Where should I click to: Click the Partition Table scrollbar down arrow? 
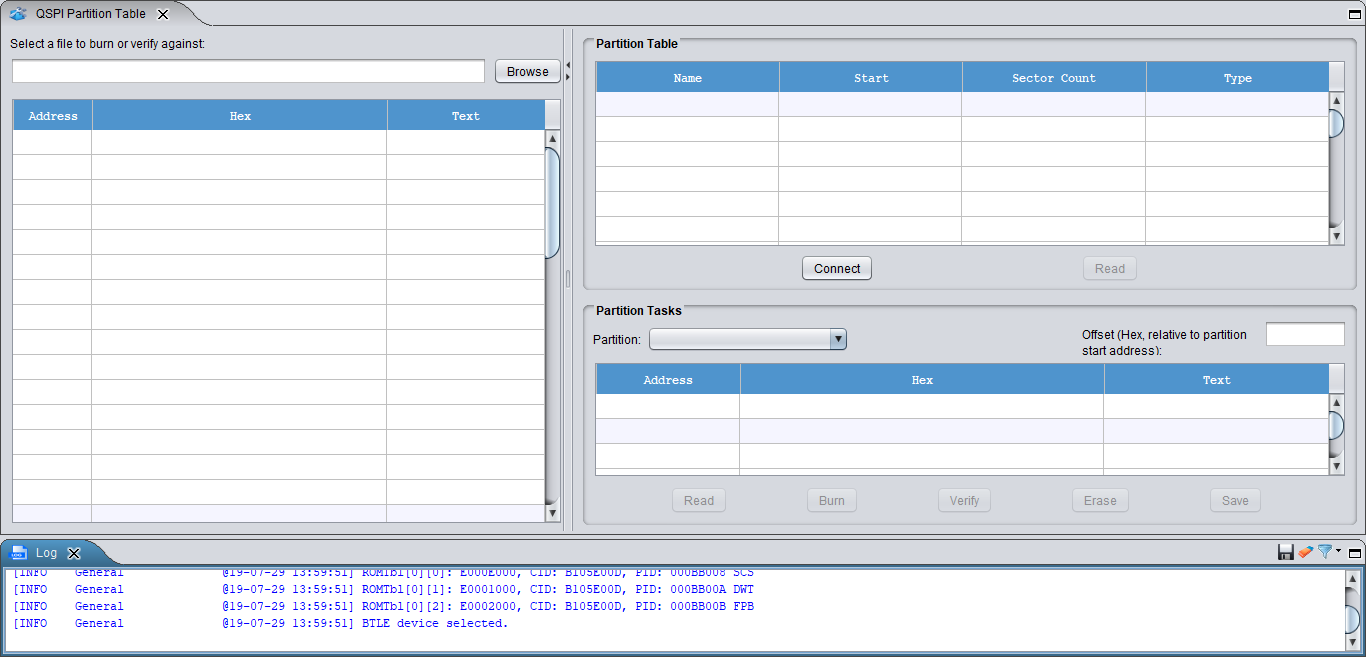tap(1337, 236)
